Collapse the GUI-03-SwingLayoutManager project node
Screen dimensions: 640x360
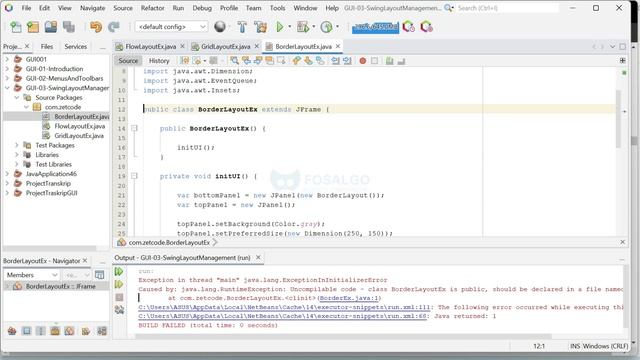pyautogui.click(x=7, y=88)
